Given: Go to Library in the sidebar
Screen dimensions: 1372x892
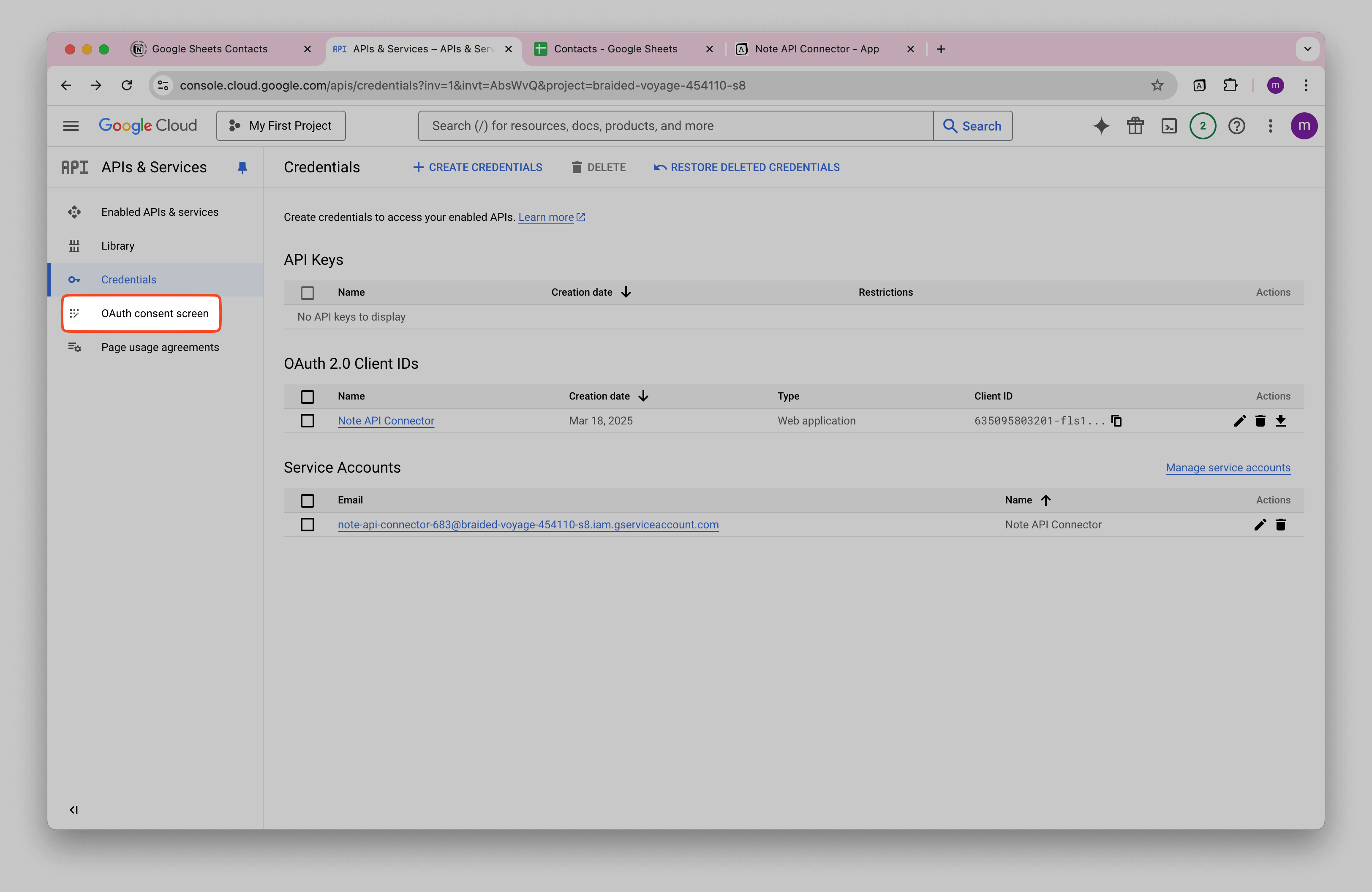Looking at the screenshot, I should [x=117, y=245].
